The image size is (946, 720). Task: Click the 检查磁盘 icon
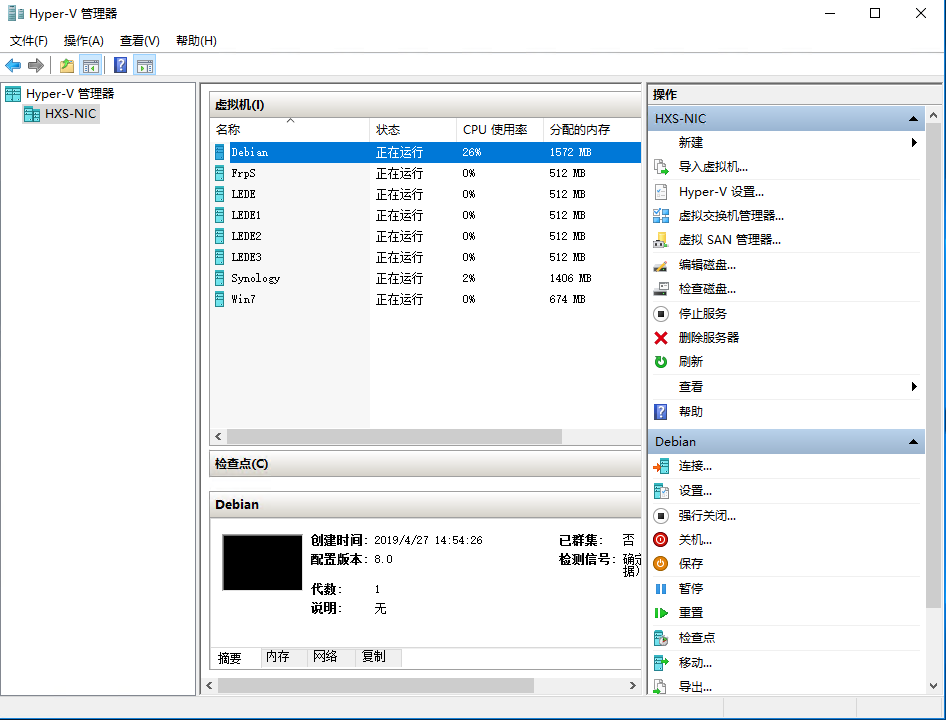661,289
